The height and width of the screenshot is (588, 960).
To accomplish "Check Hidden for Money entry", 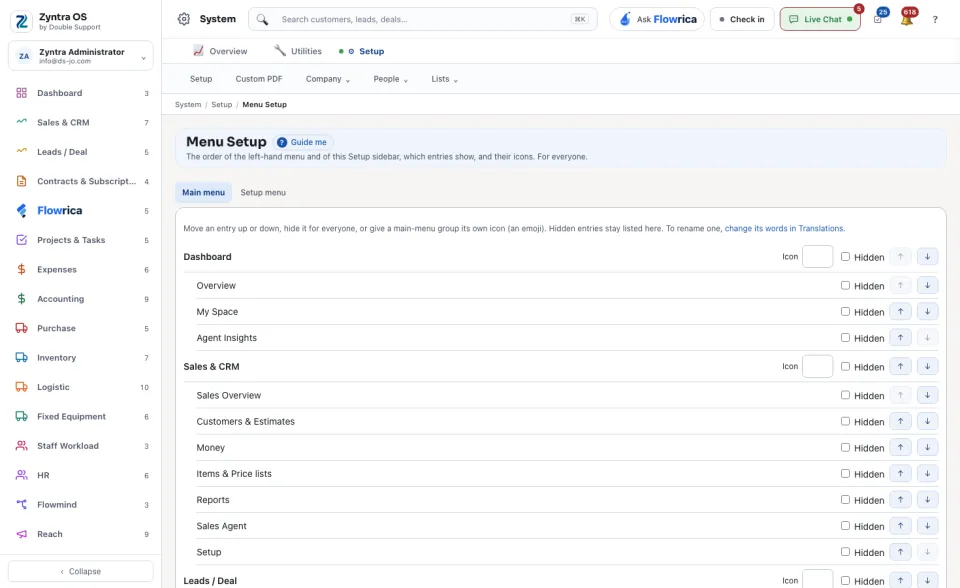I will coord(845,447).
